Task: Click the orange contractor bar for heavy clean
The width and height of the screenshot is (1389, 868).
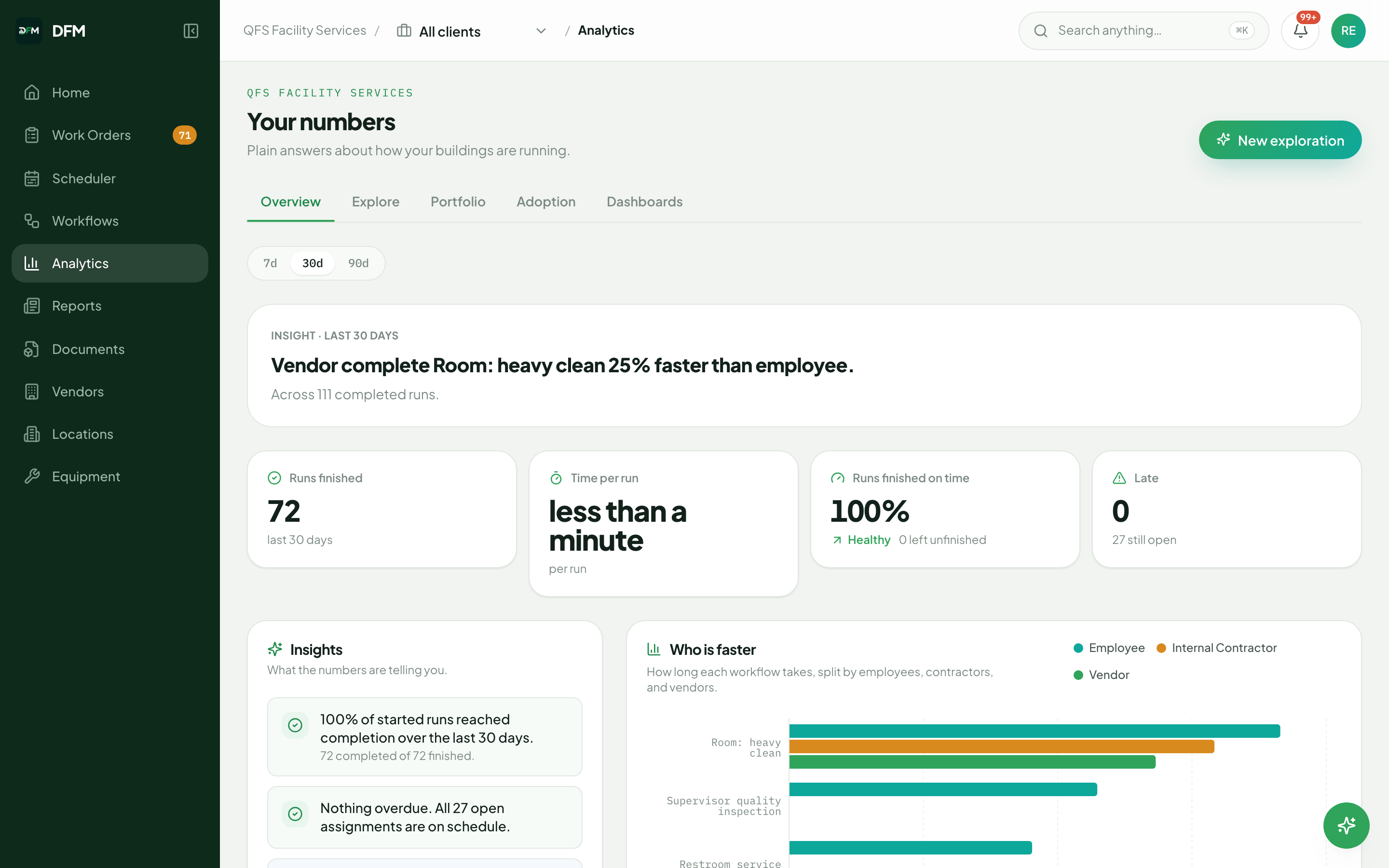Action: [x=1002, y=746]
